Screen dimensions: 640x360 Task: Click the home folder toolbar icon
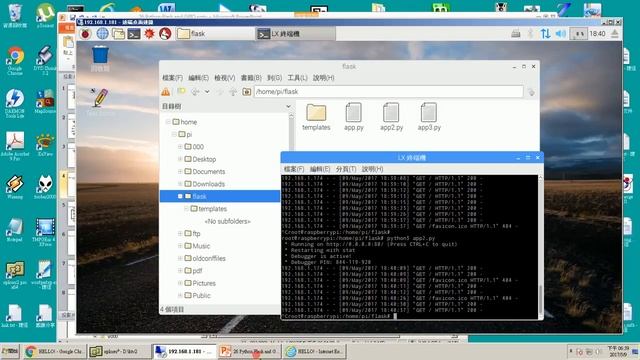[247, 92]
